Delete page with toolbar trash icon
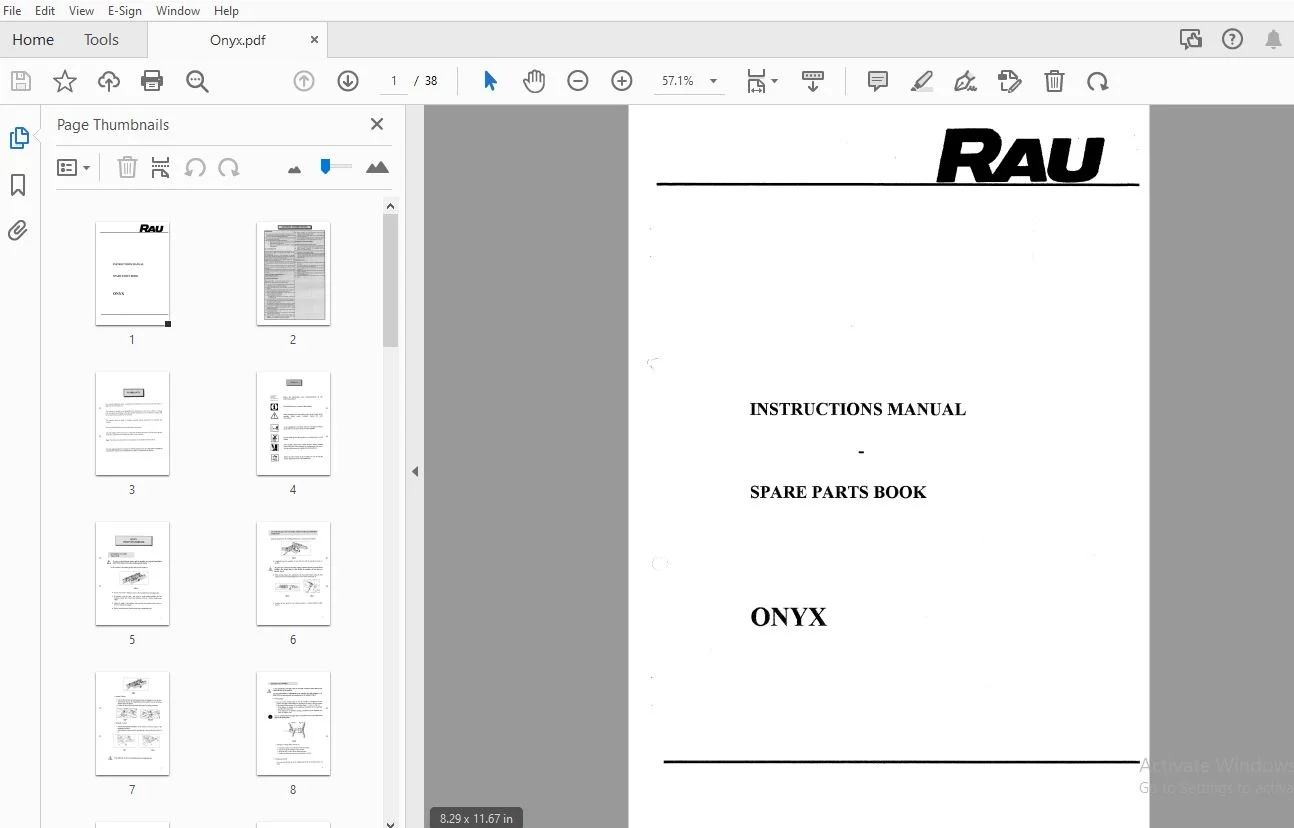This screenshot has height=828, width=1294. (1054, 81)
